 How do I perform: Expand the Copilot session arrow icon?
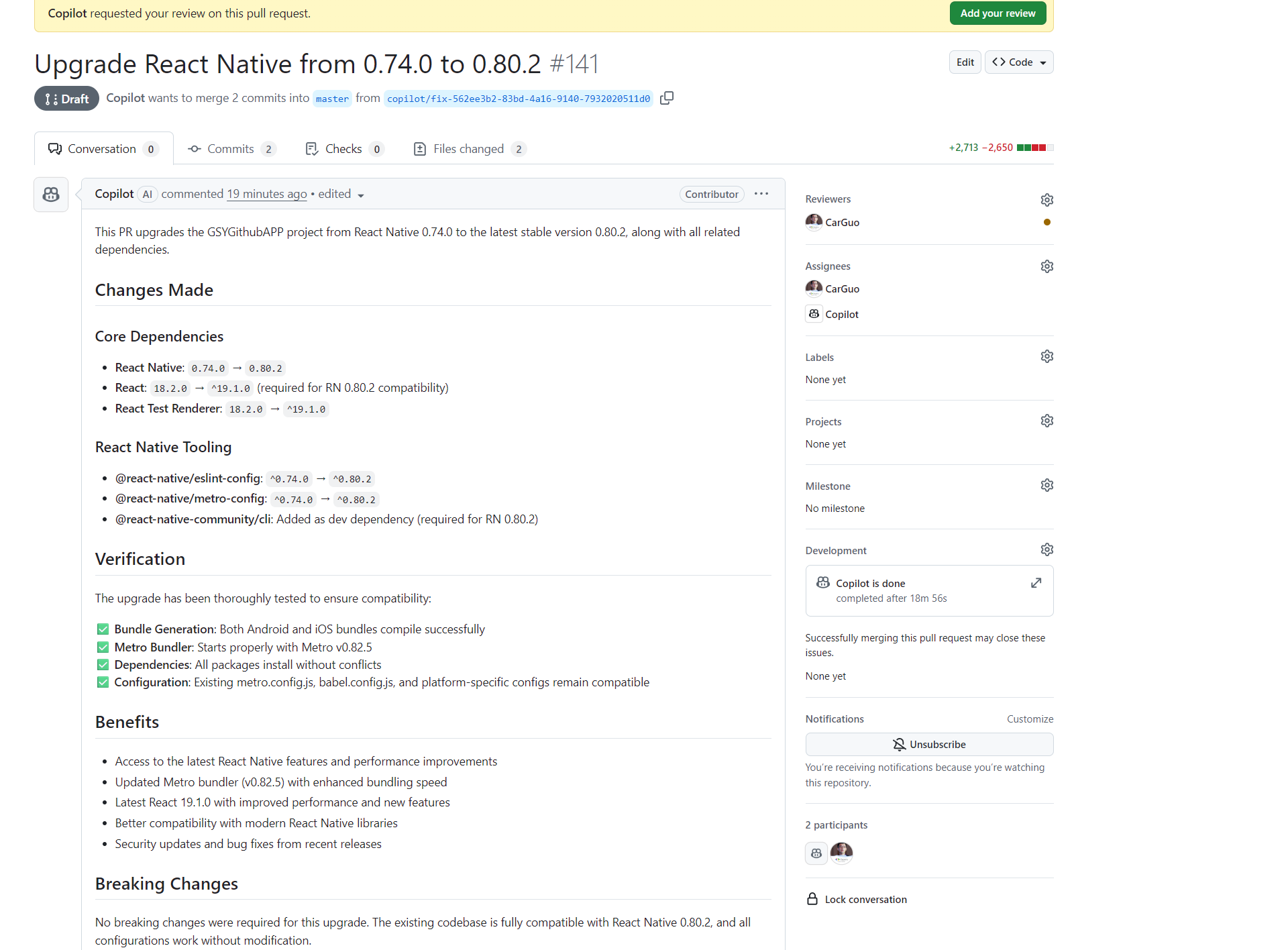(x=1036, y=583)
